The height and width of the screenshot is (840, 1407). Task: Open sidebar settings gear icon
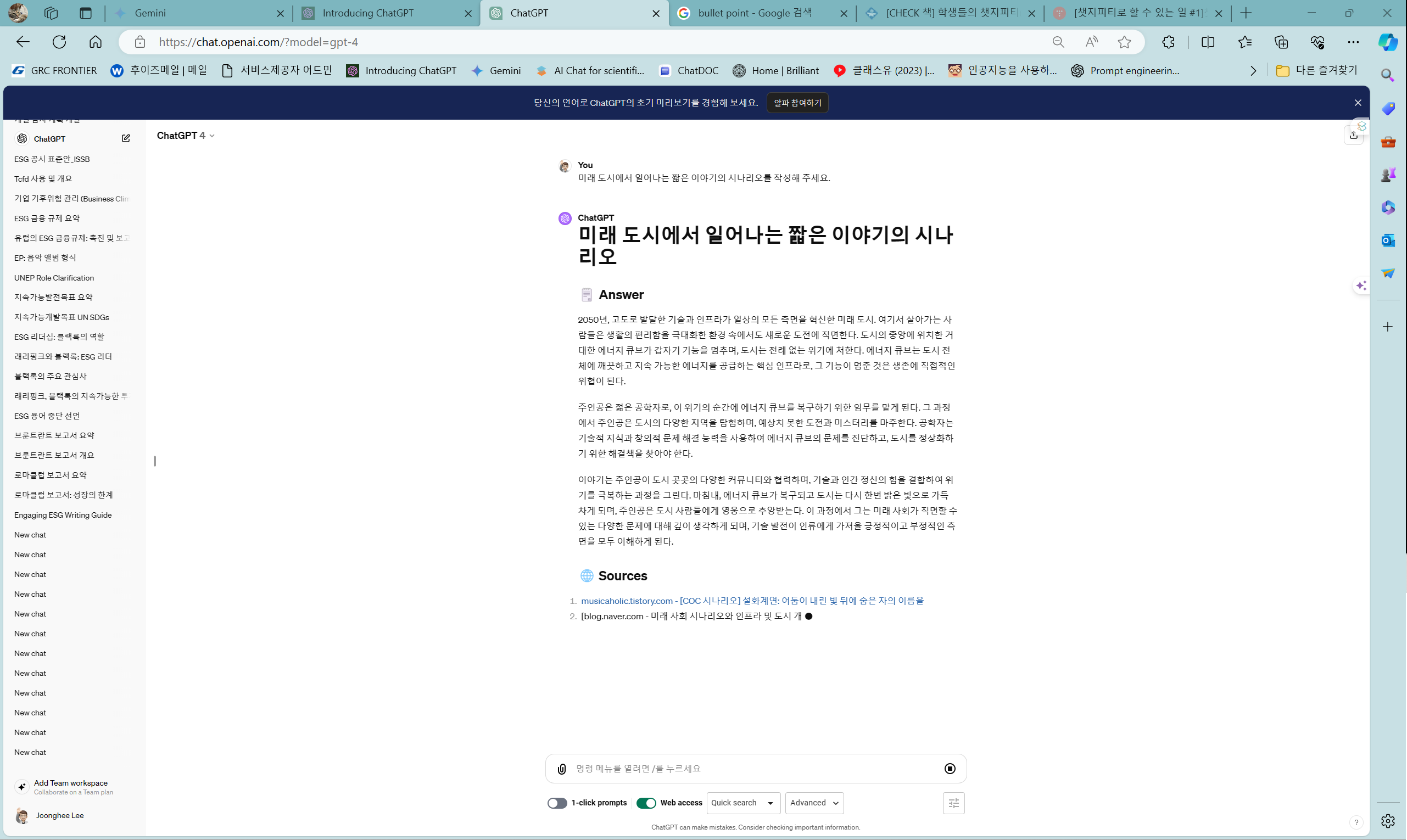[x=1388, y=821]
